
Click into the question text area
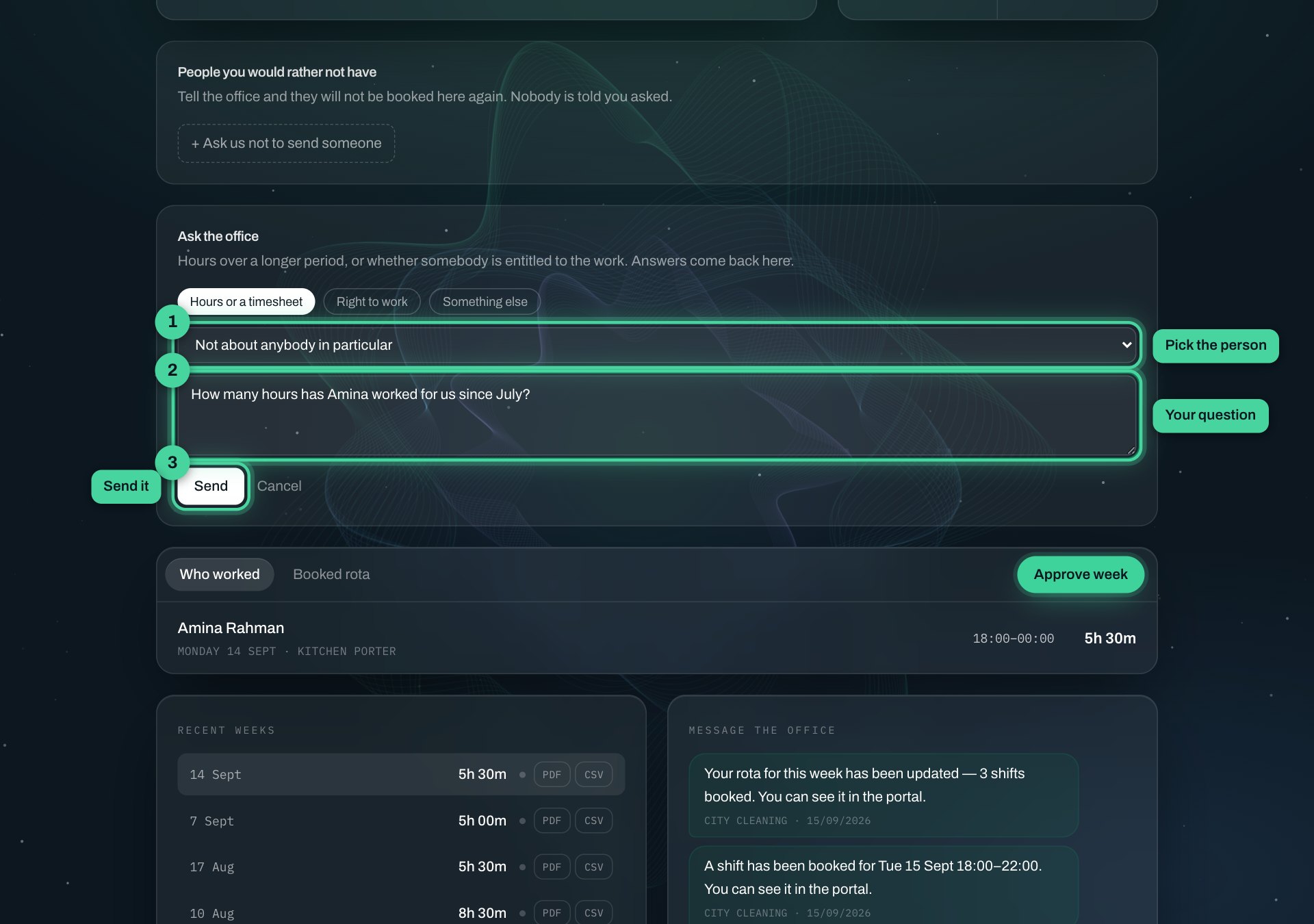click(x=657, y=415)
